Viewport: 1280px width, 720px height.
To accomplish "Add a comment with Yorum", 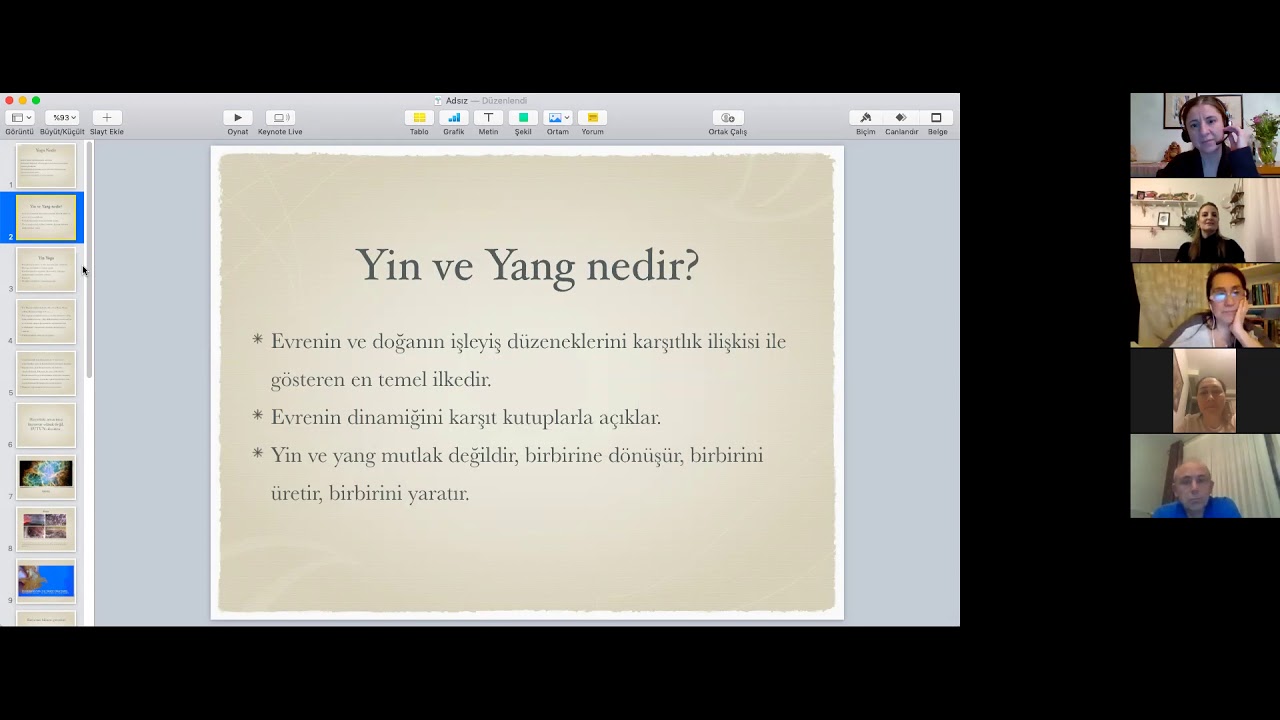I will 593,118.
